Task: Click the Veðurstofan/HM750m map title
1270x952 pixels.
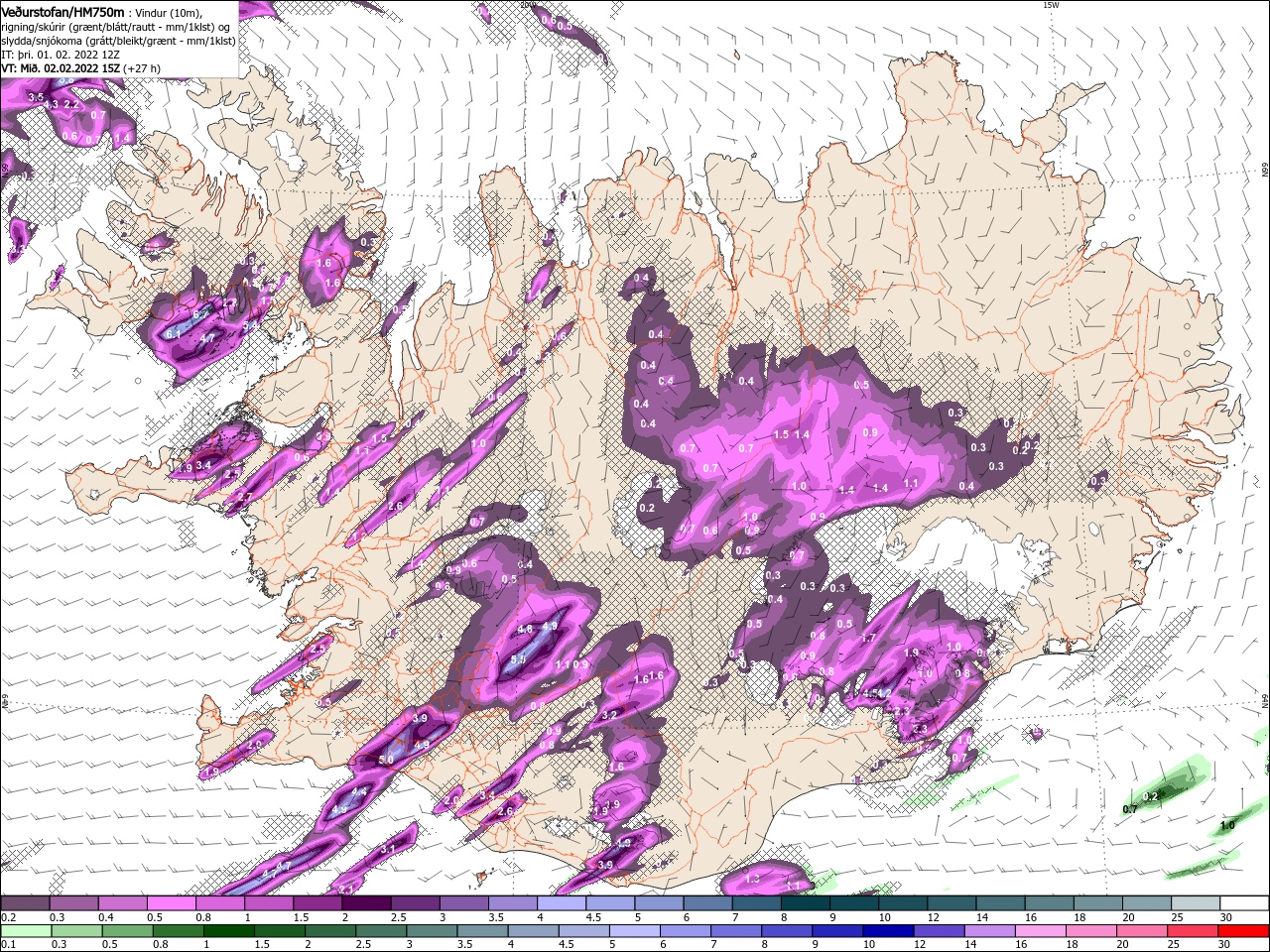Action: tap(63, 11)
